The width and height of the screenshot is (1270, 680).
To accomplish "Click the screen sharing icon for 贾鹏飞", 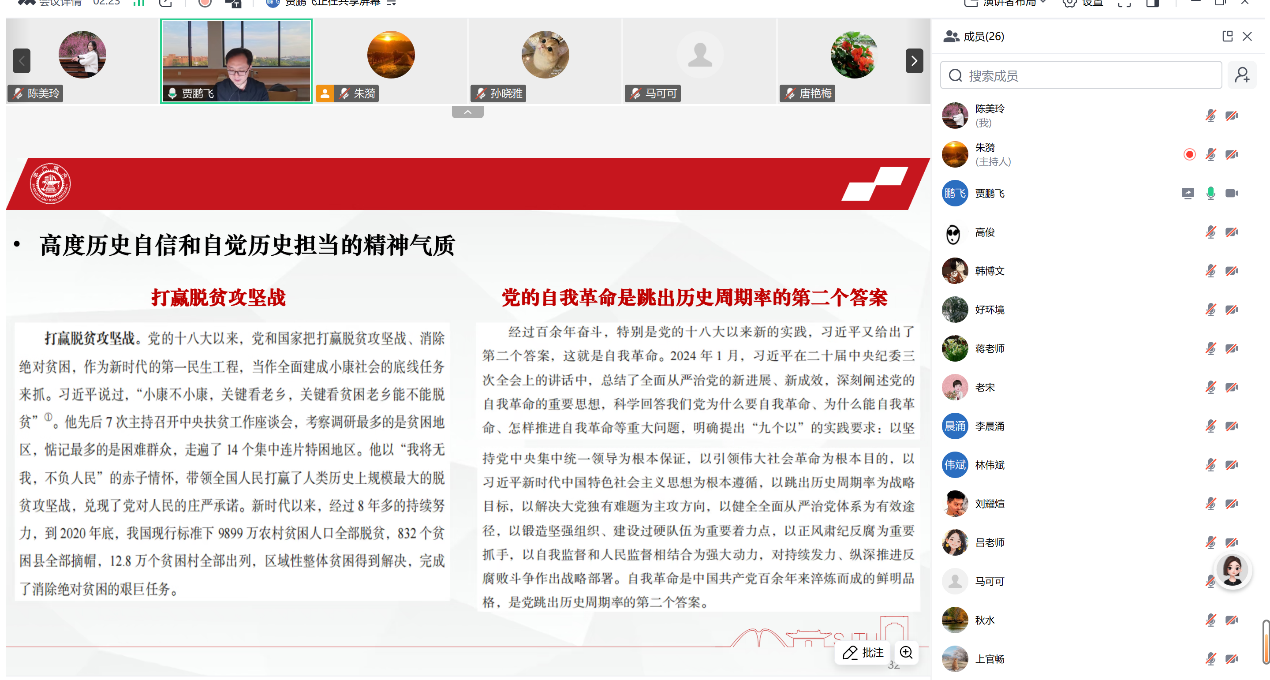I will point(1188,193).
